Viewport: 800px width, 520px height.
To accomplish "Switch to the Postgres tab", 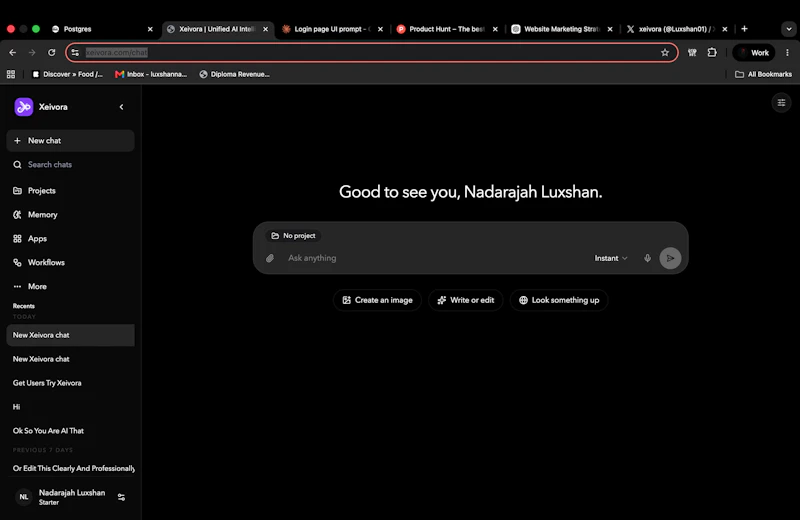I will point(102,29).
